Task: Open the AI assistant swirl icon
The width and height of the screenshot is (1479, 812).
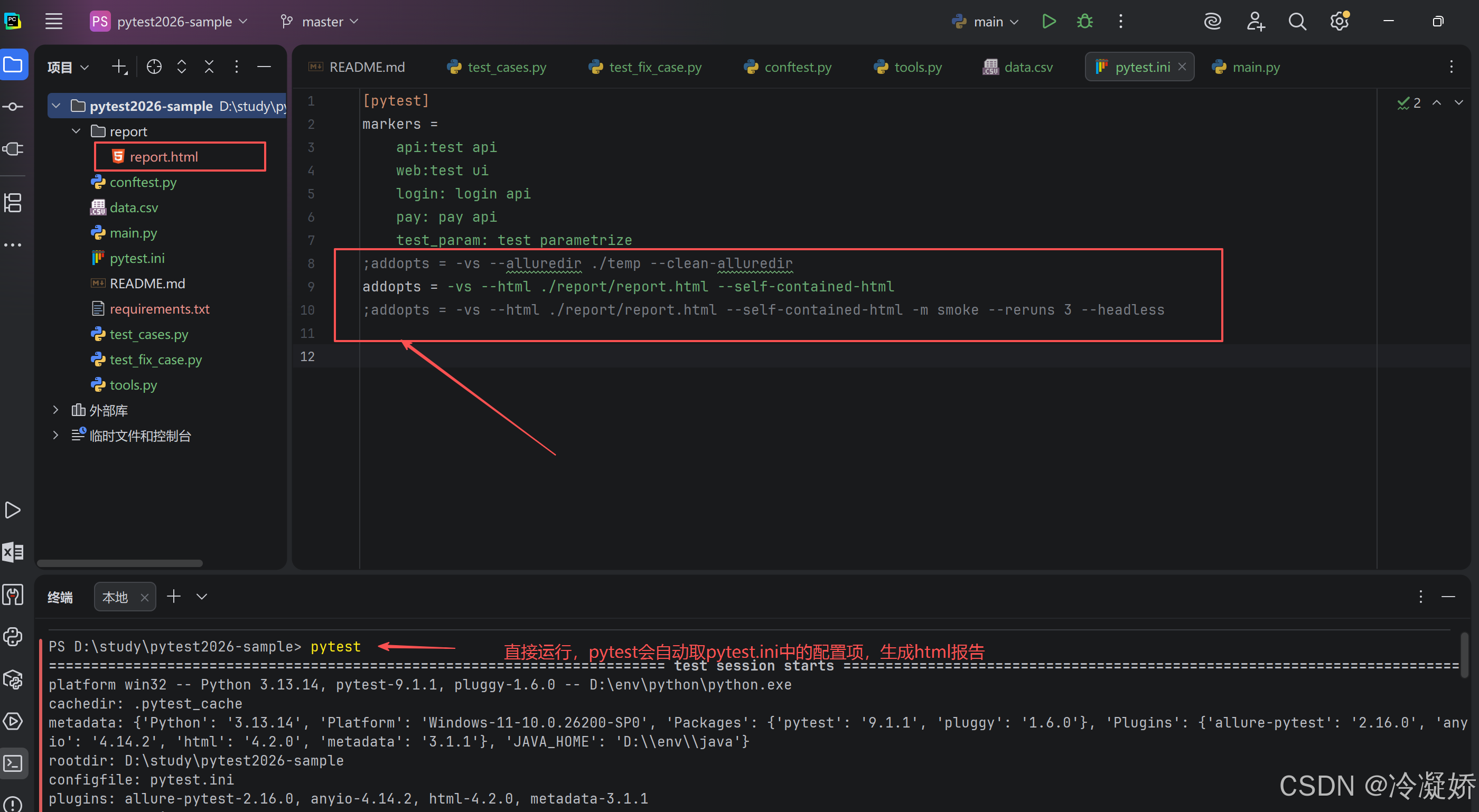Action: [1212, 22]
